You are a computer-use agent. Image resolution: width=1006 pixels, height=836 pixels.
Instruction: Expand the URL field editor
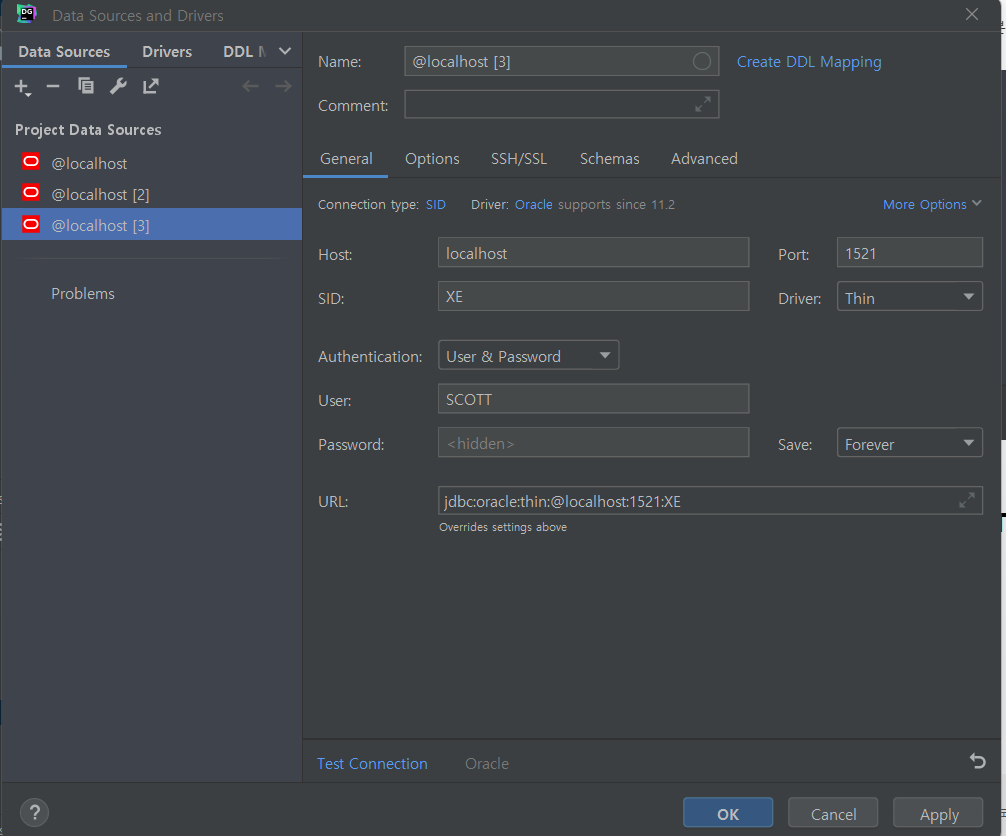pos(967,500)
